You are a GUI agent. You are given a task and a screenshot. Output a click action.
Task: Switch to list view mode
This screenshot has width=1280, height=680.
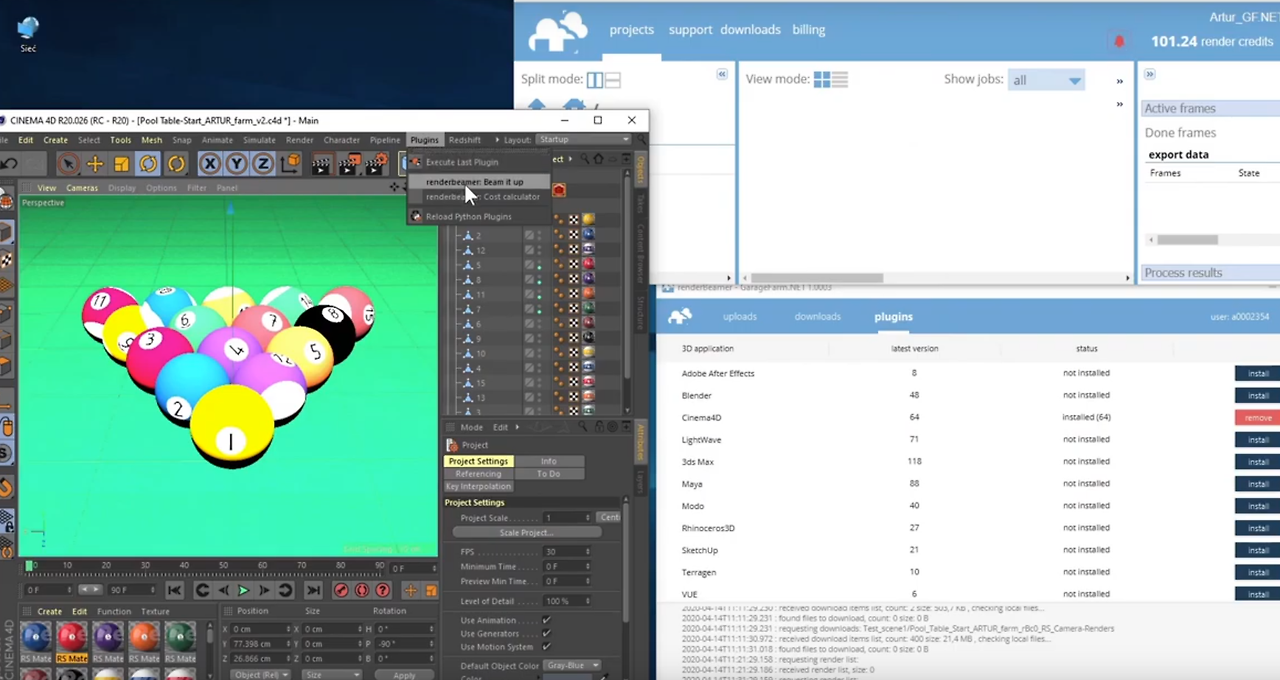[839, 79]
